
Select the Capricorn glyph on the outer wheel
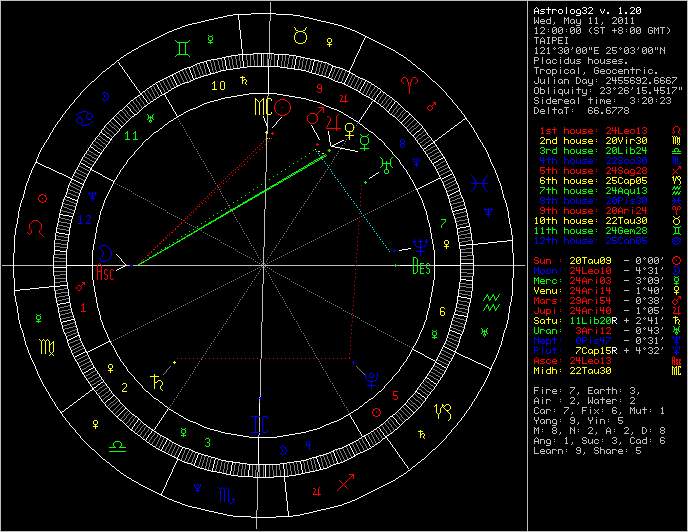[443, 411]
